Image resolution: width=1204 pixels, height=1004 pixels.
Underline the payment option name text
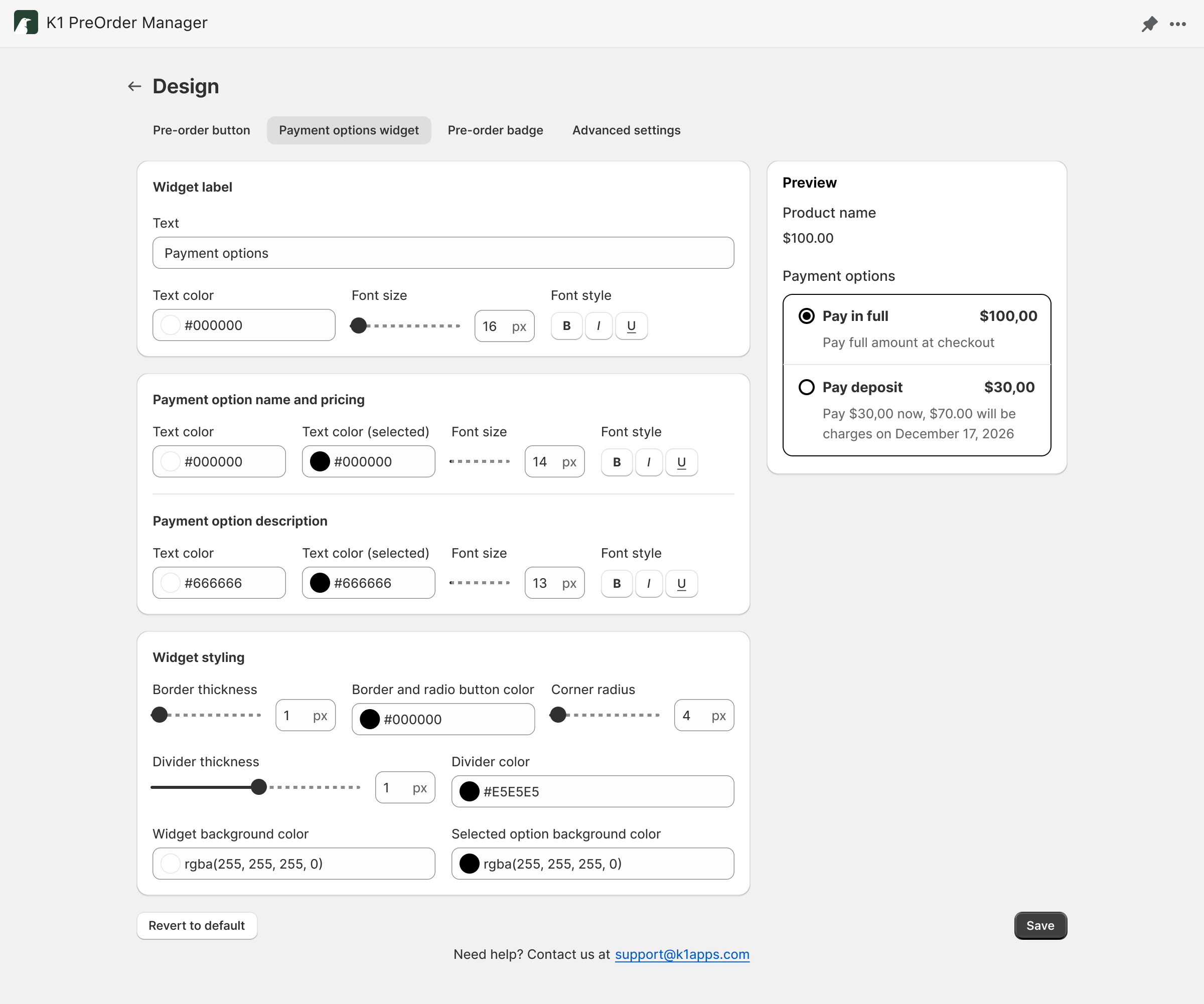click(681, 462)
